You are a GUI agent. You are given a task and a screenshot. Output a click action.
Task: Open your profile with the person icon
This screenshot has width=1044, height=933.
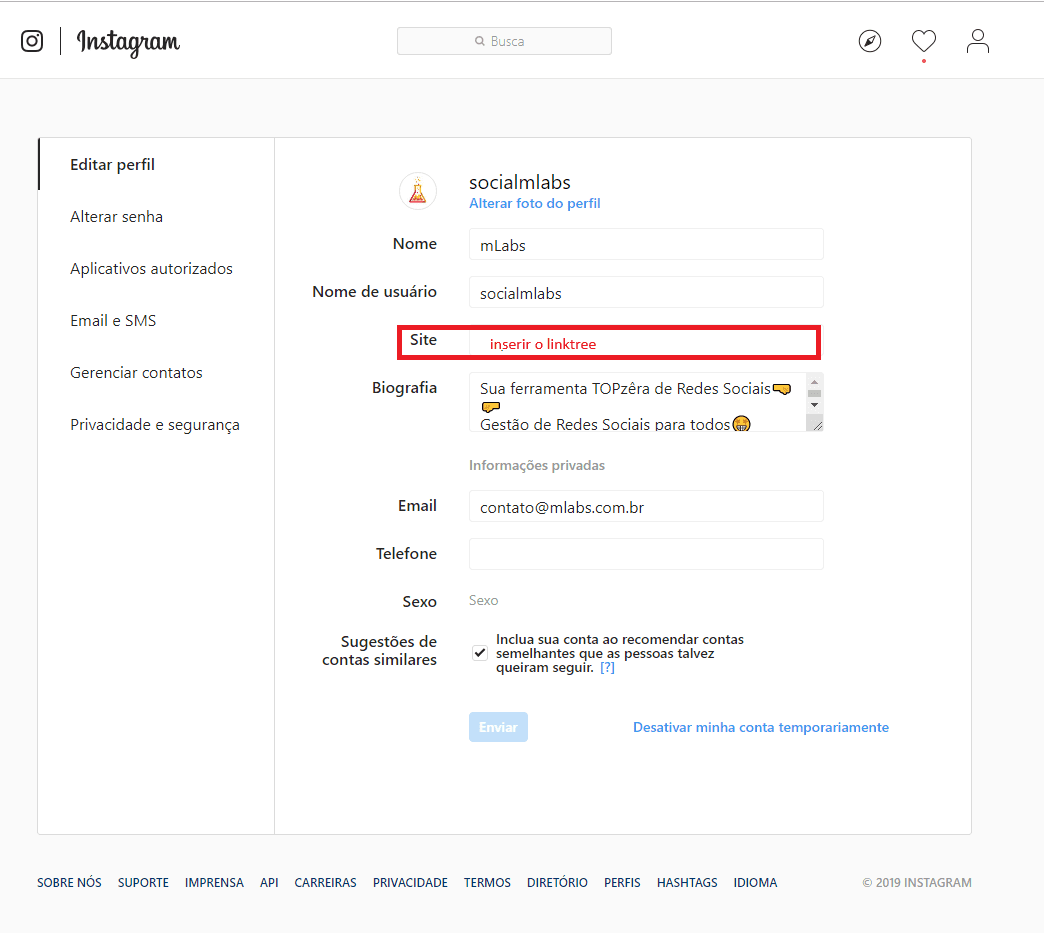tap(977, 41)
